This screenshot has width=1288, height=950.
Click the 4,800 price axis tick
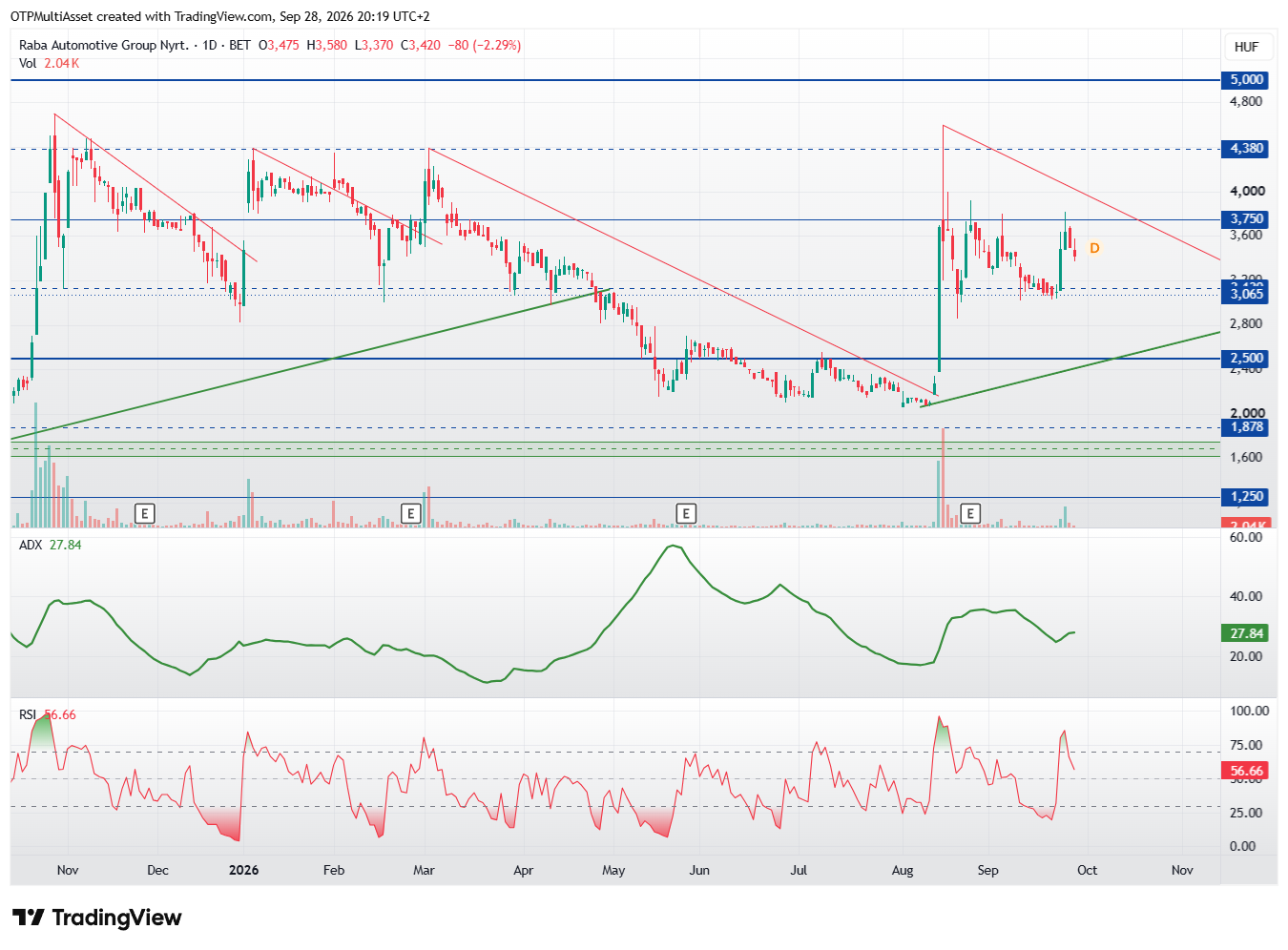(1246, 101)
